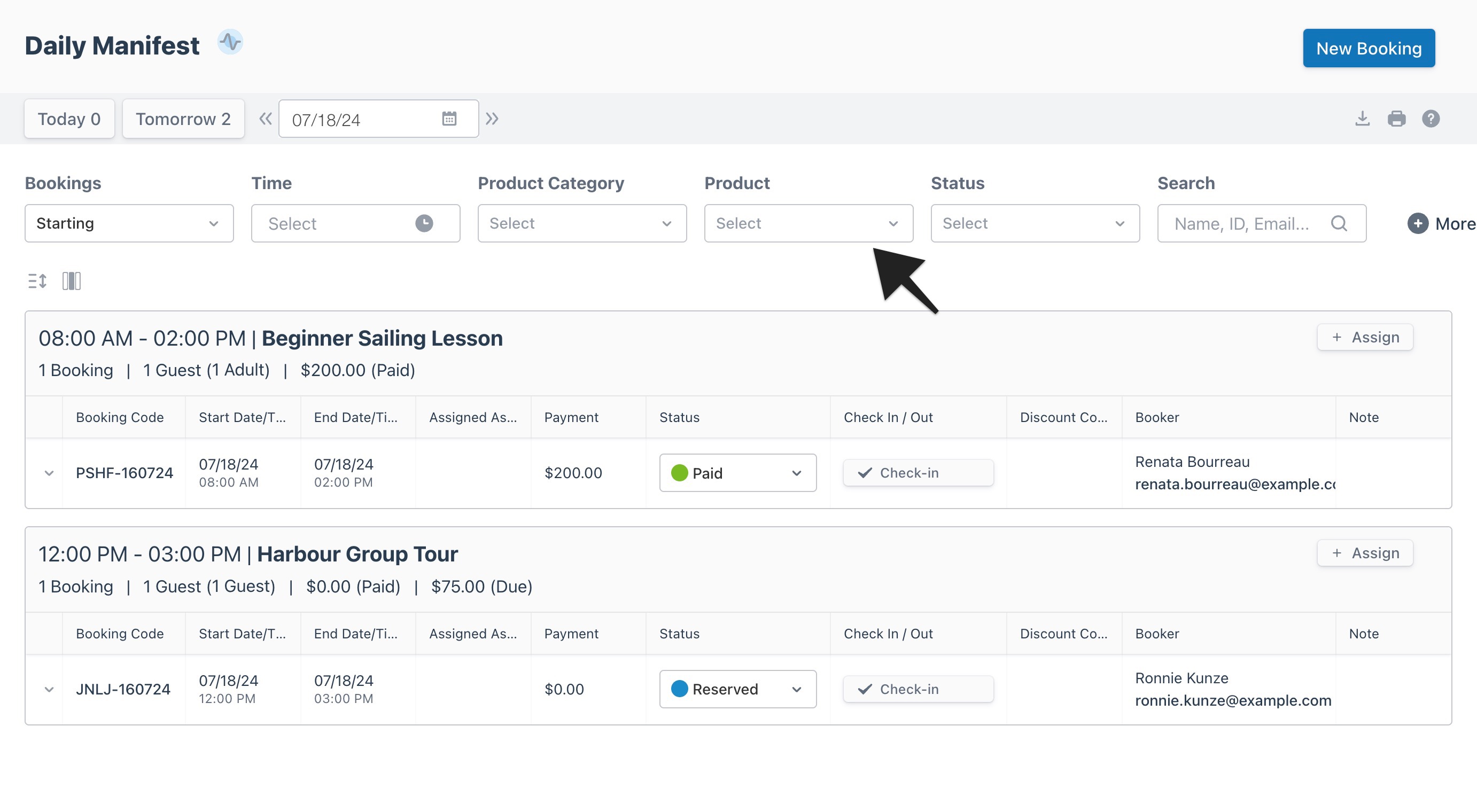1477x812 pixels.
Task: Open the Product Category dropdown
Action: click(x=582, y=223)
